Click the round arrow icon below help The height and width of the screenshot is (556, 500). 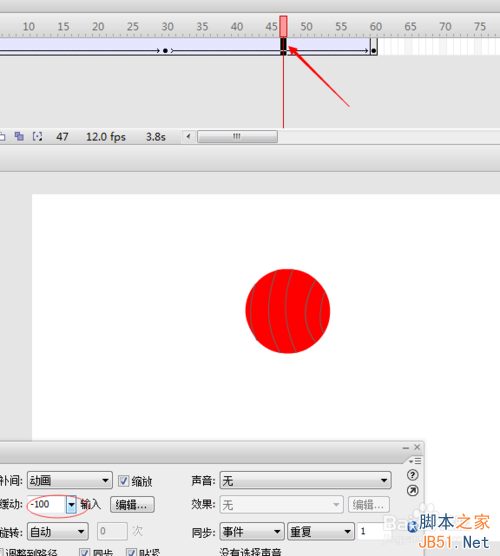pos(412,490)
